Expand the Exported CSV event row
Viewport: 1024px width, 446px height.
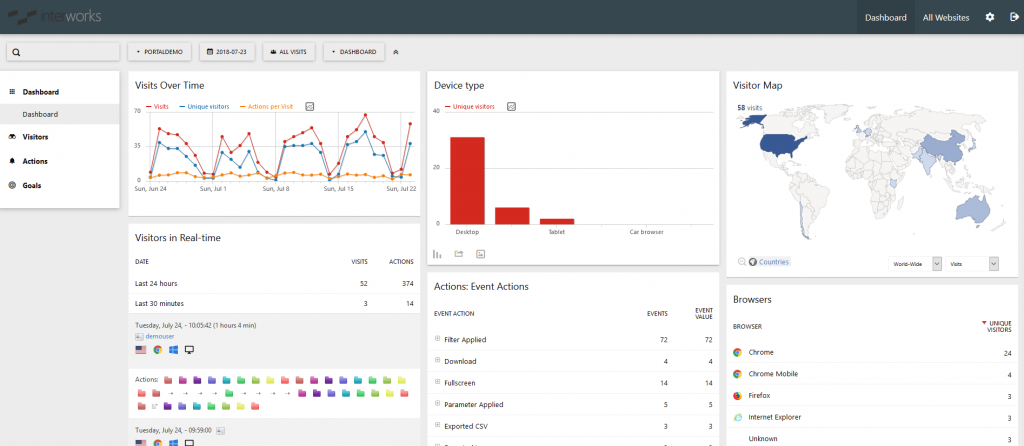[438, 424]
